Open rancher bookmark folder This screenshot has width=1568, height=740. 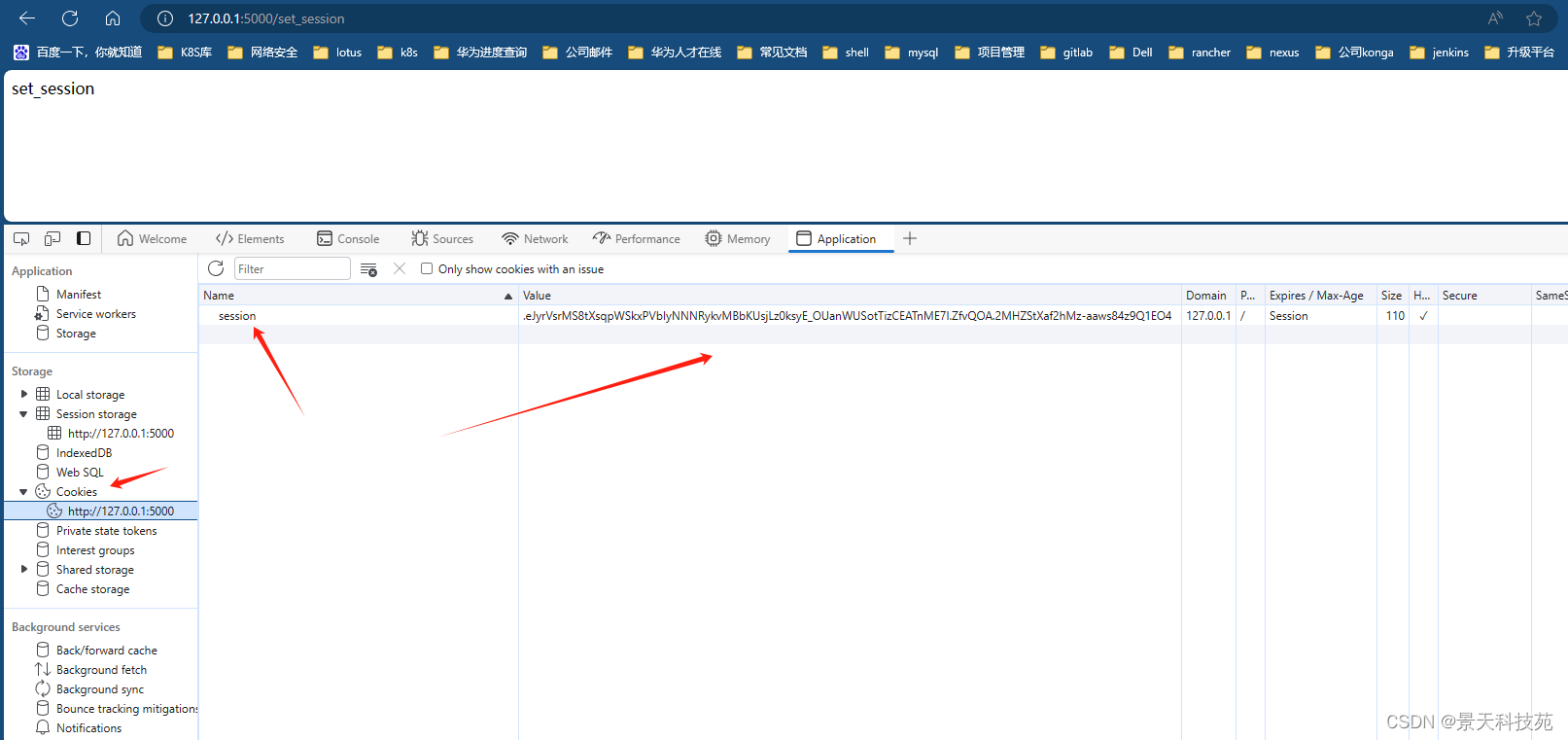1200,52
